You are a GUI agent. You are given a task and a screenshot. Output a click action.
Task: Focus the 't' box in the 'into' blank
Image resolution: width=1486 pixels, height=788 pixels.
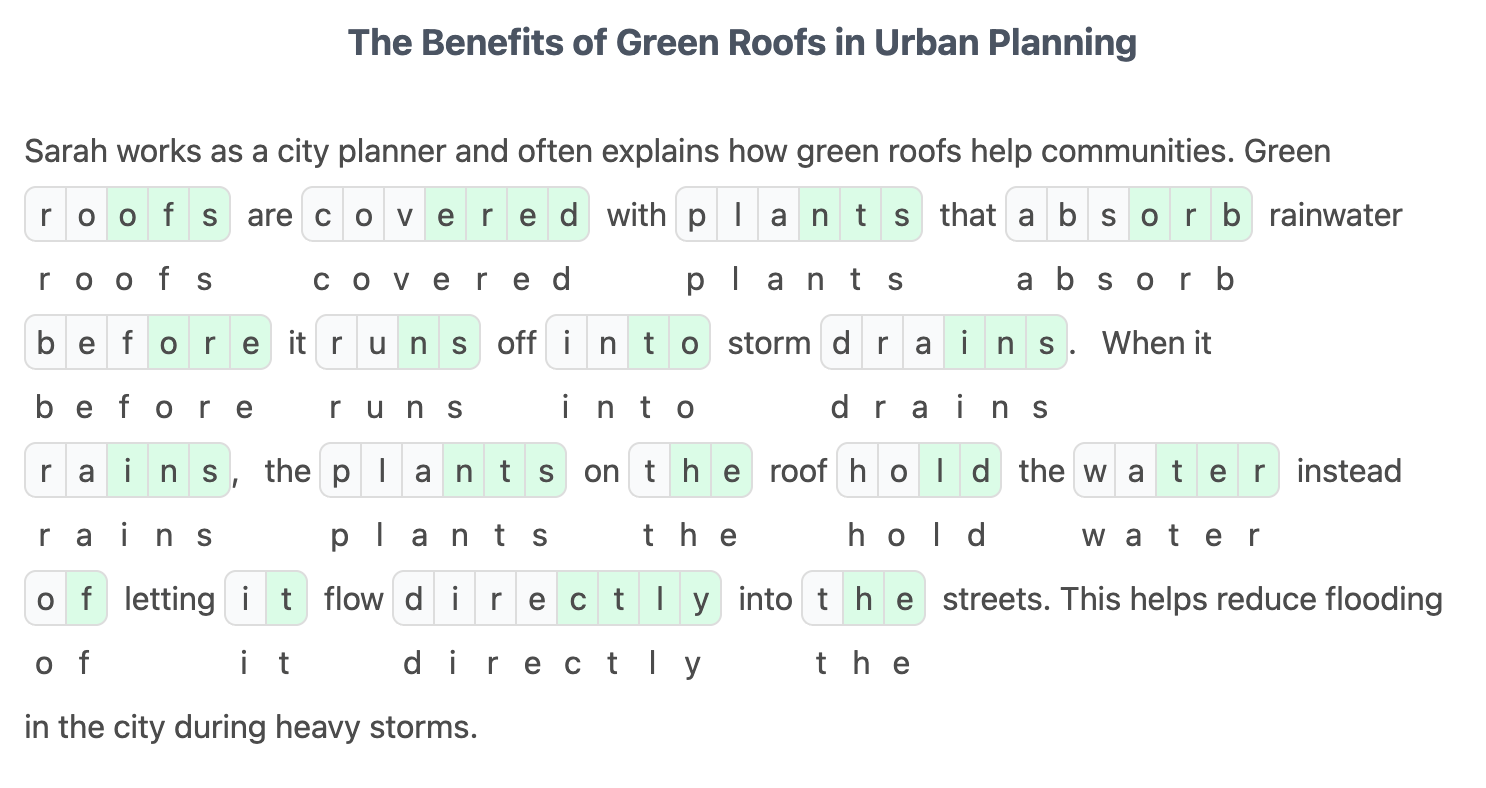[x=649, y=343]
